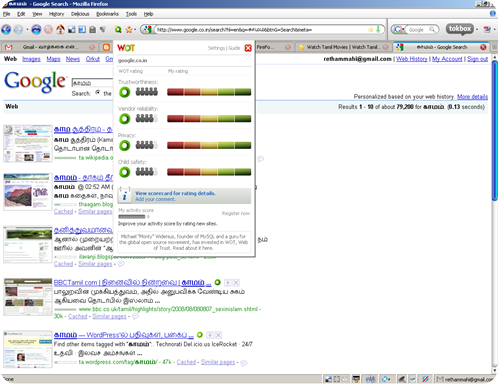Switch to Watch Tamil Movies tab
Viewport: 498px width, 384px height.
(x=343, y=47)
